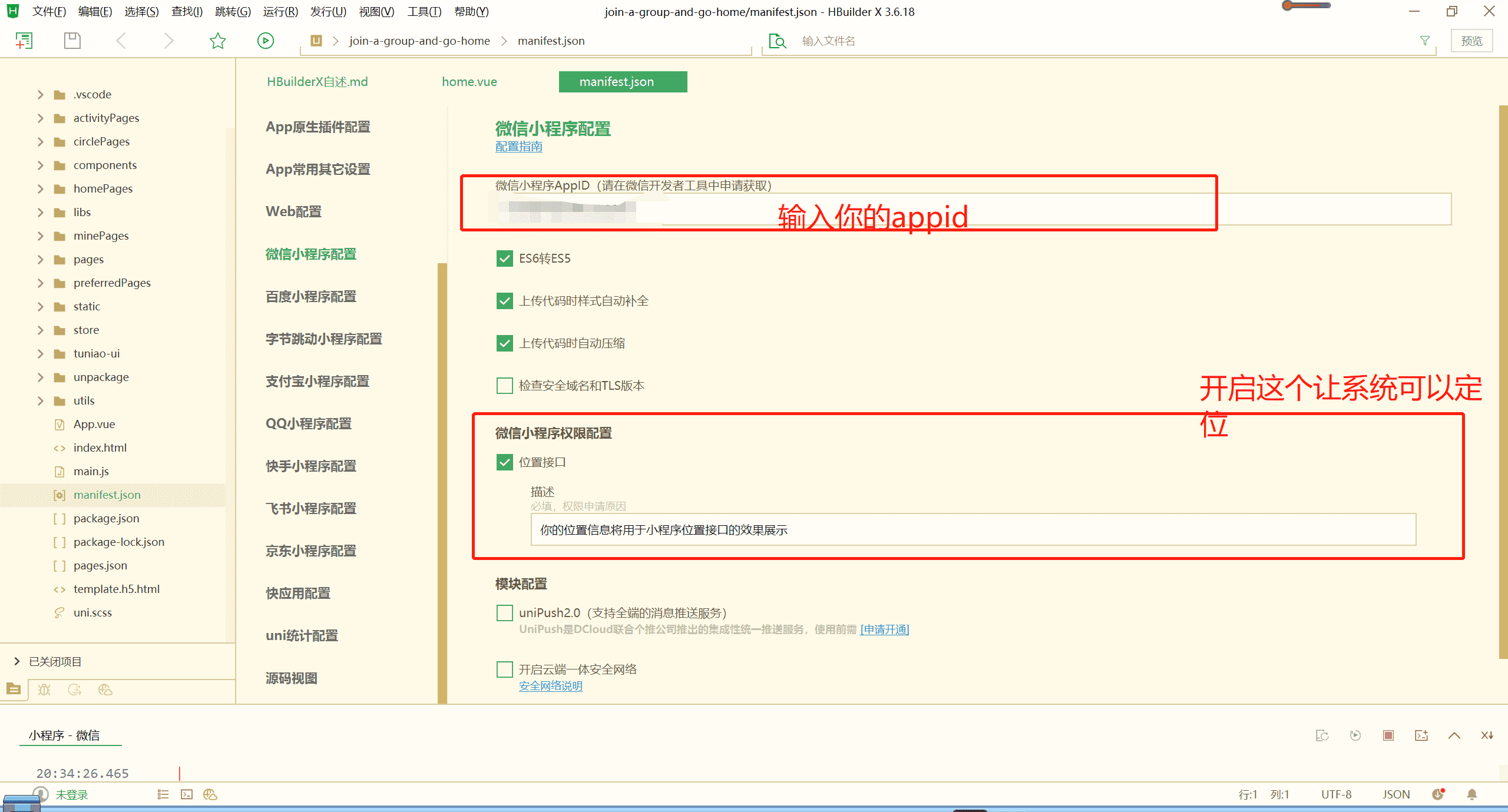Expand the tuniao-ui folder
The width and height of the screenshot is (1508, 812).
coord(41,354)
